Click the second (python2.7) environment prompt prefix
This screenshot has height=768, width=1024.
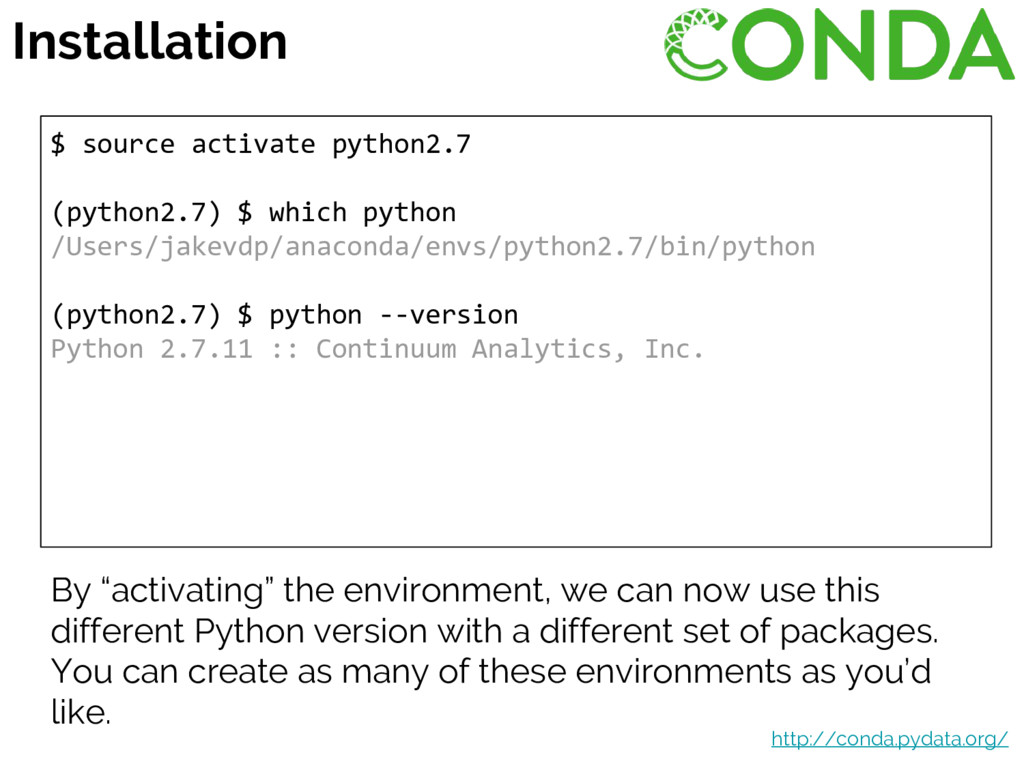pyautogui.click(x=136, y=315)
